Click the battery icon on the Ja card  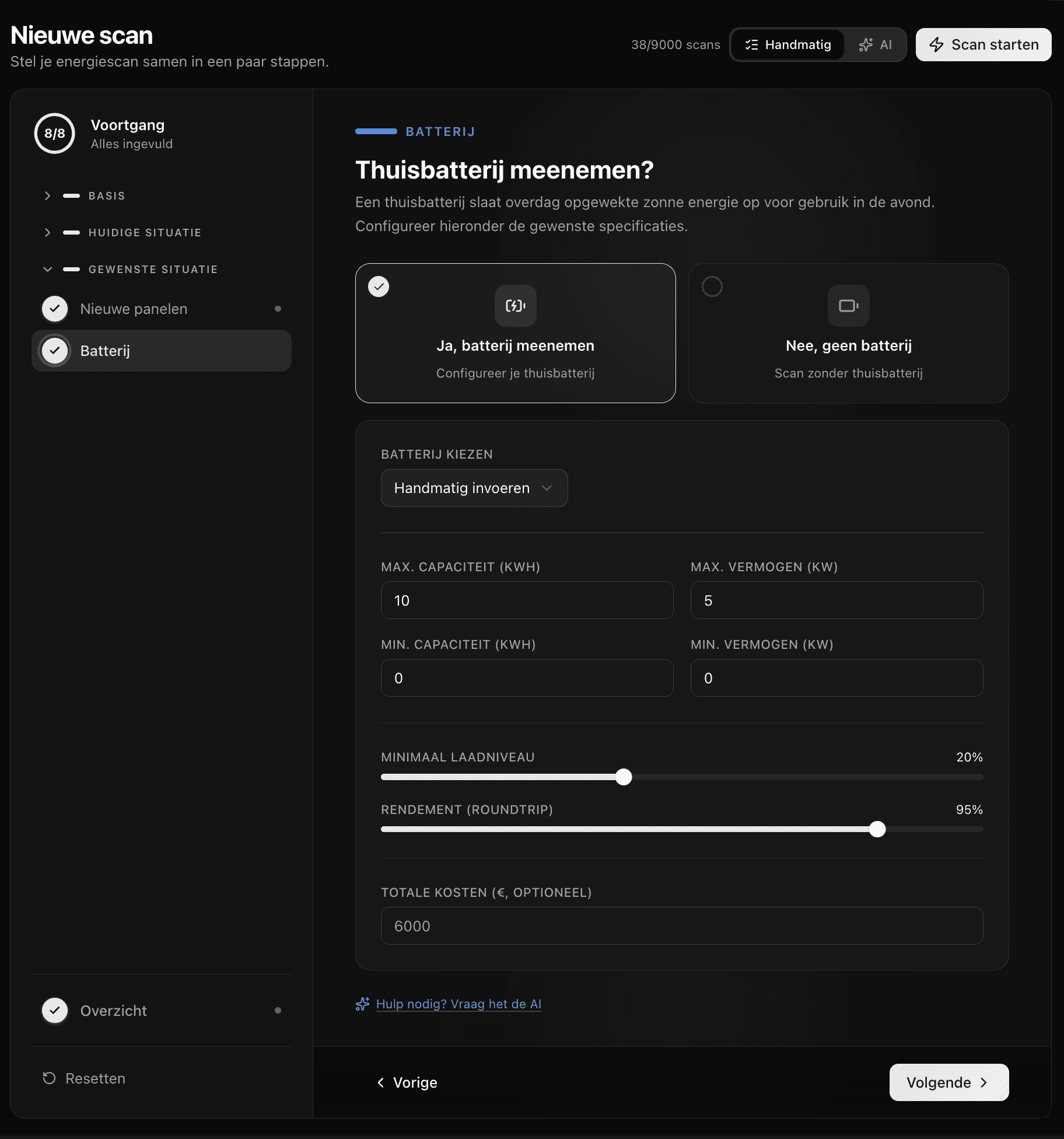[515, 306]
